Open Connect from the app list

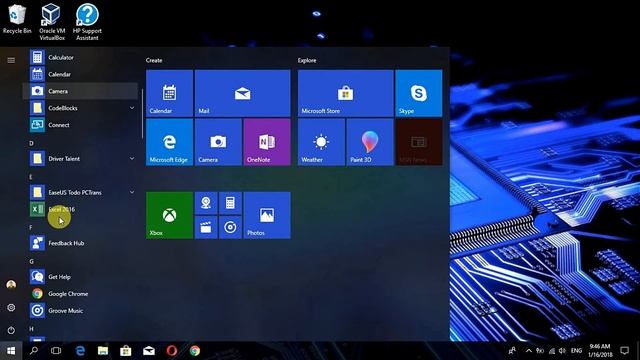80,125
